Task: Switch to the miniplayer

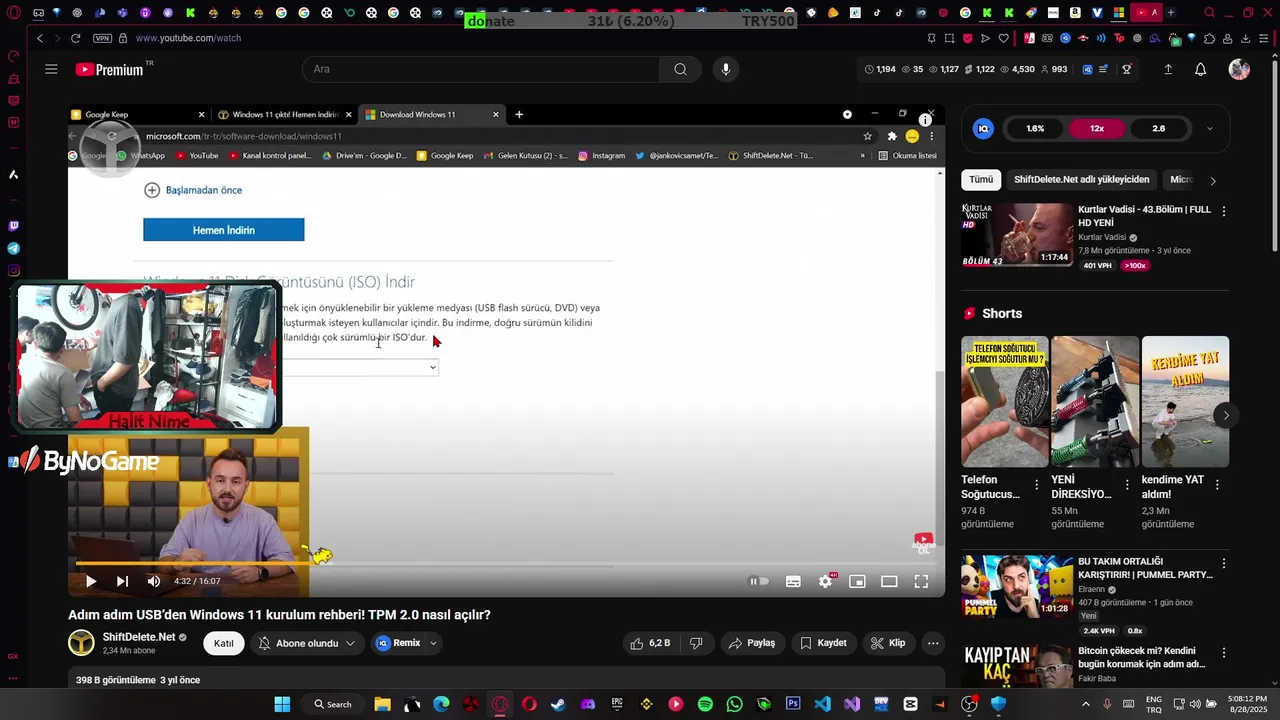Action: pyautogui.click(x=857, y=581)
